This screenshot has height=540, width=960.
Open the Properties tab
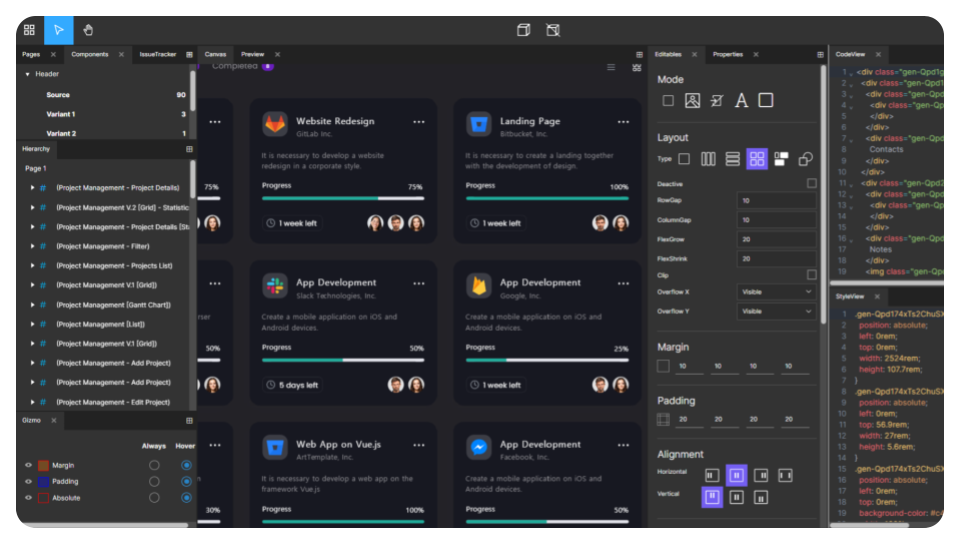(x=727, y=54)
